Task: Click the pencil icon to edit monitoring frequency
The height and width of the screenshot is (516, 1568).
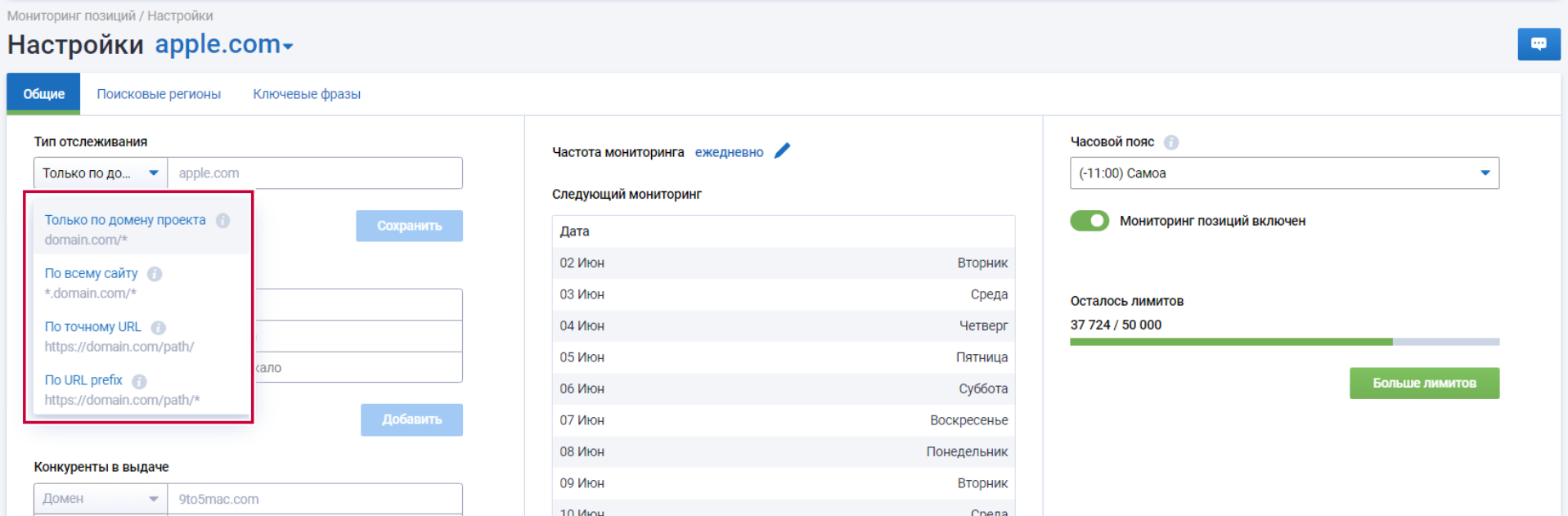Action: tap(782, 151)
